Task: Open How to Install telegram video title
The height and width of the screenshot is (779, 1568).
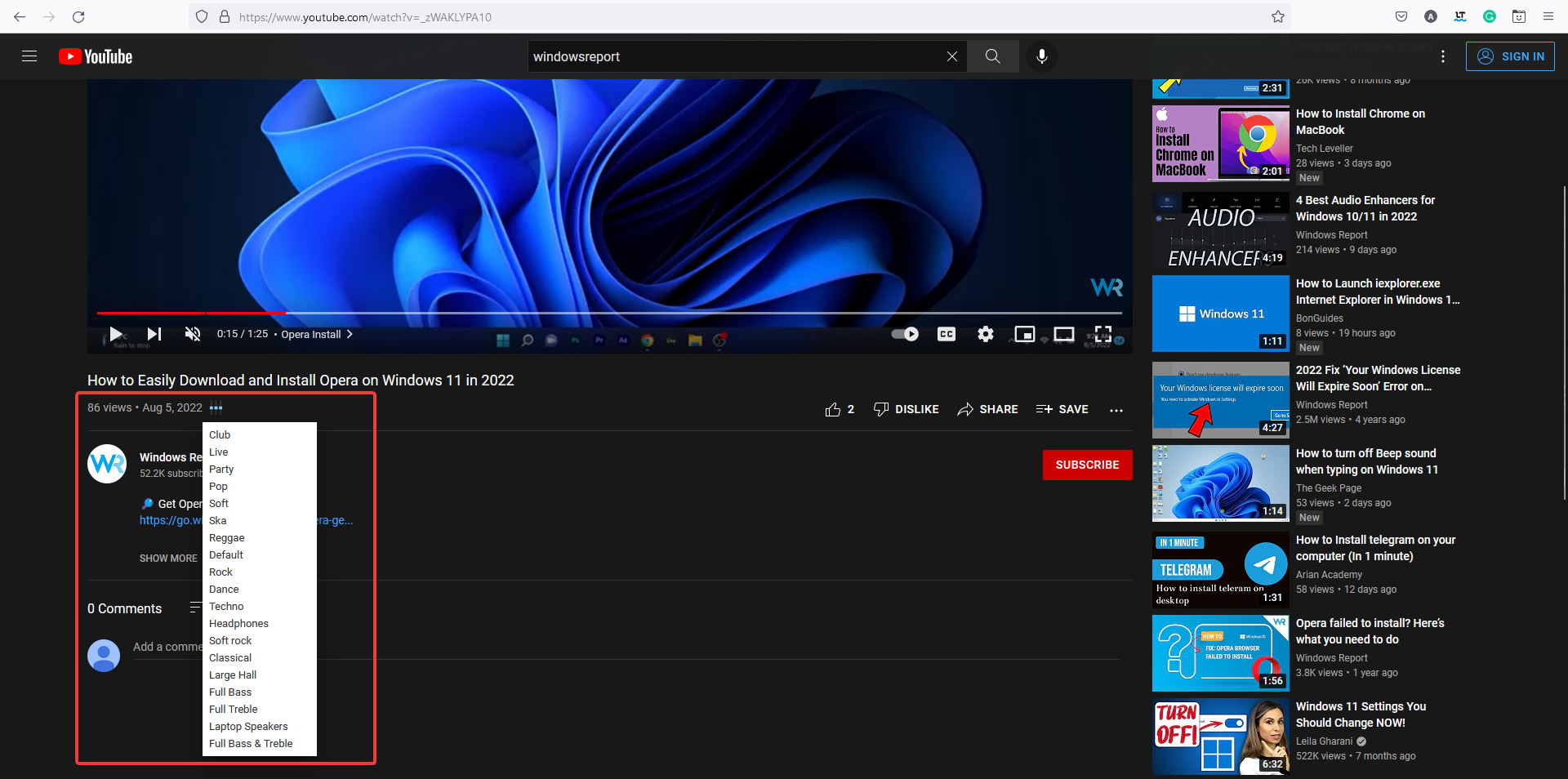Action: point(1375,548)
